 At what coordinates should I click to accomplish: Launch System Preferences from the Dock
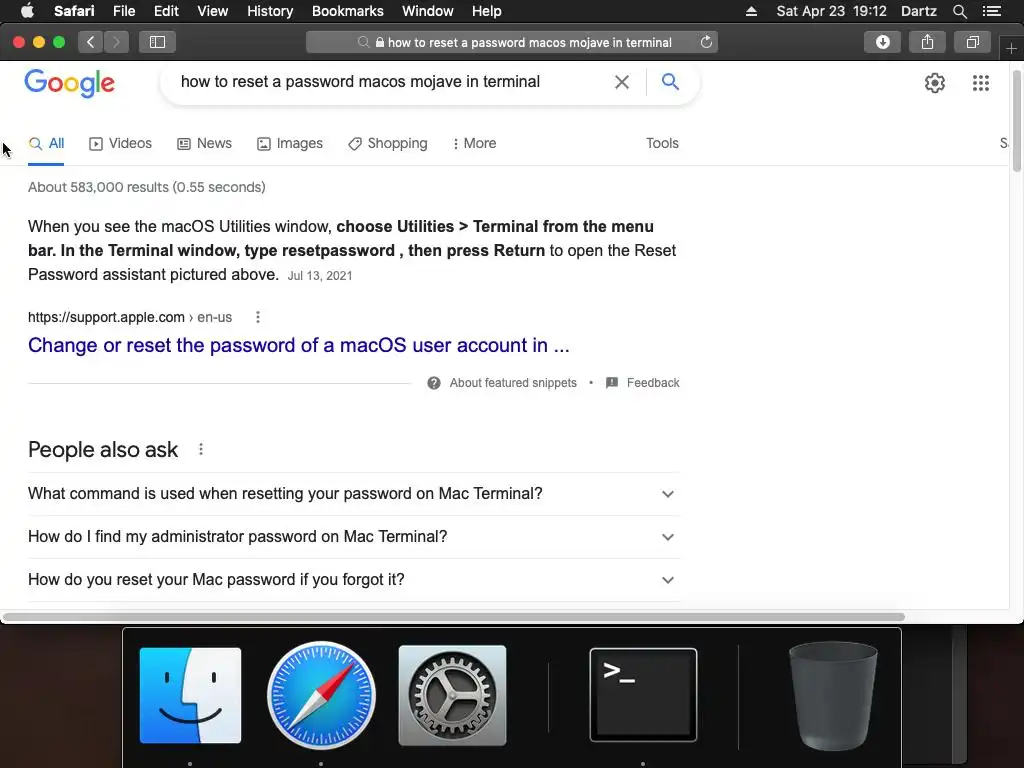(x=453, y=695)
